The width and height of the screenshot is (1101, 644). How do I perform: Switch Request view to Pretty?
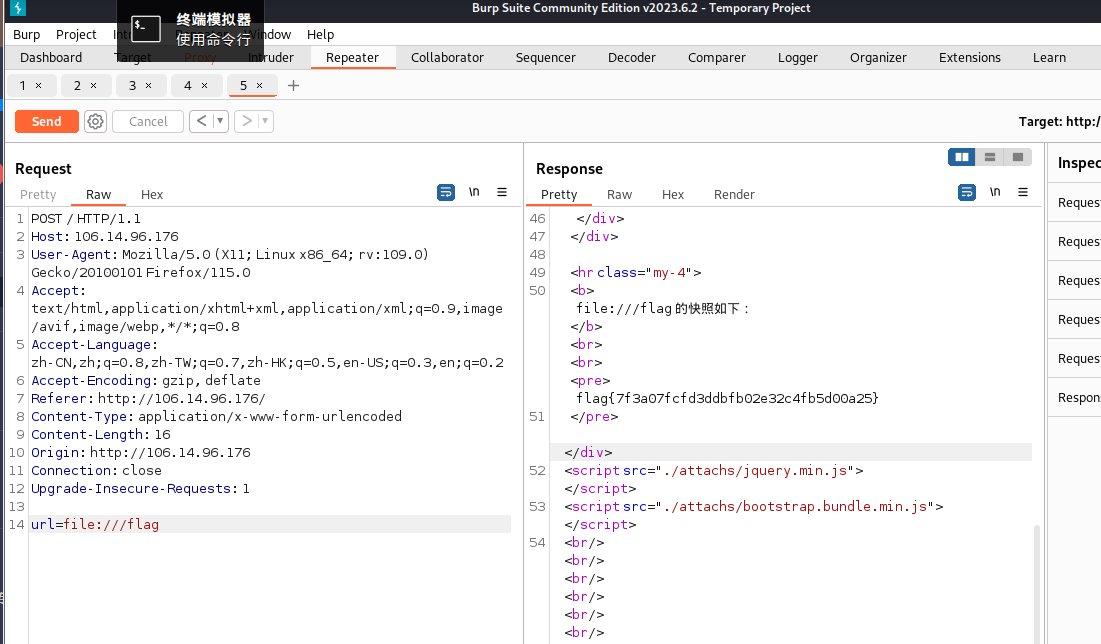click(x=38, y=195)
